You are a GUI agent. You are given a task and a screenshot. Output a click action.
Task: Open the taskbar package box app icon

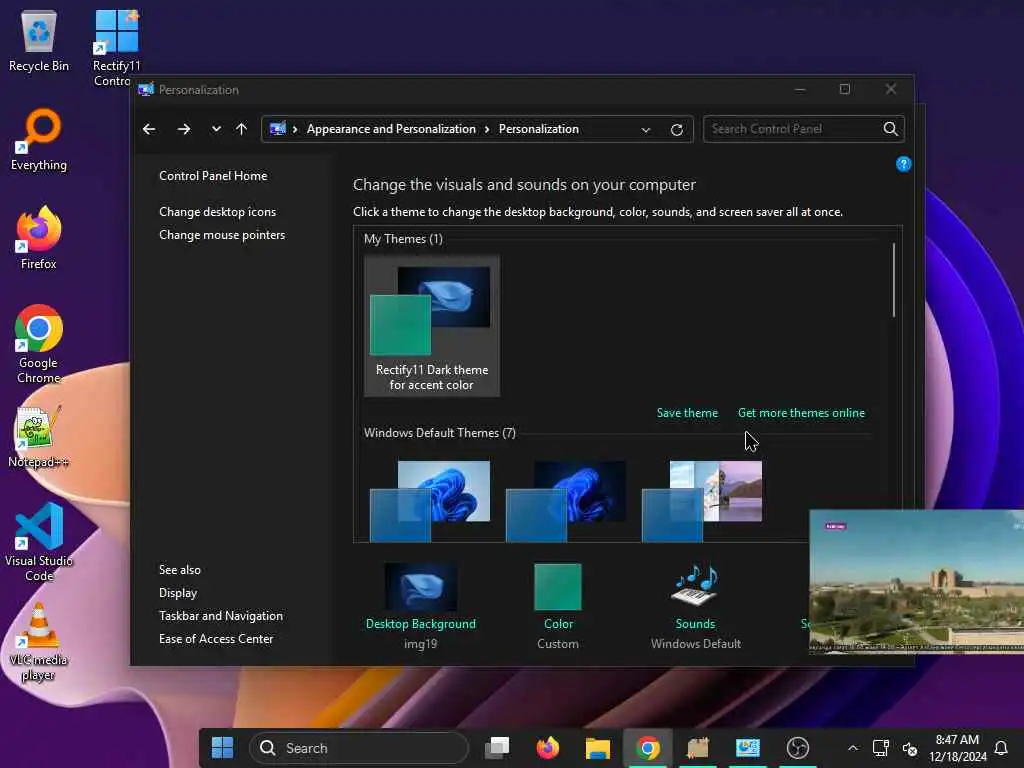point(697,748)
